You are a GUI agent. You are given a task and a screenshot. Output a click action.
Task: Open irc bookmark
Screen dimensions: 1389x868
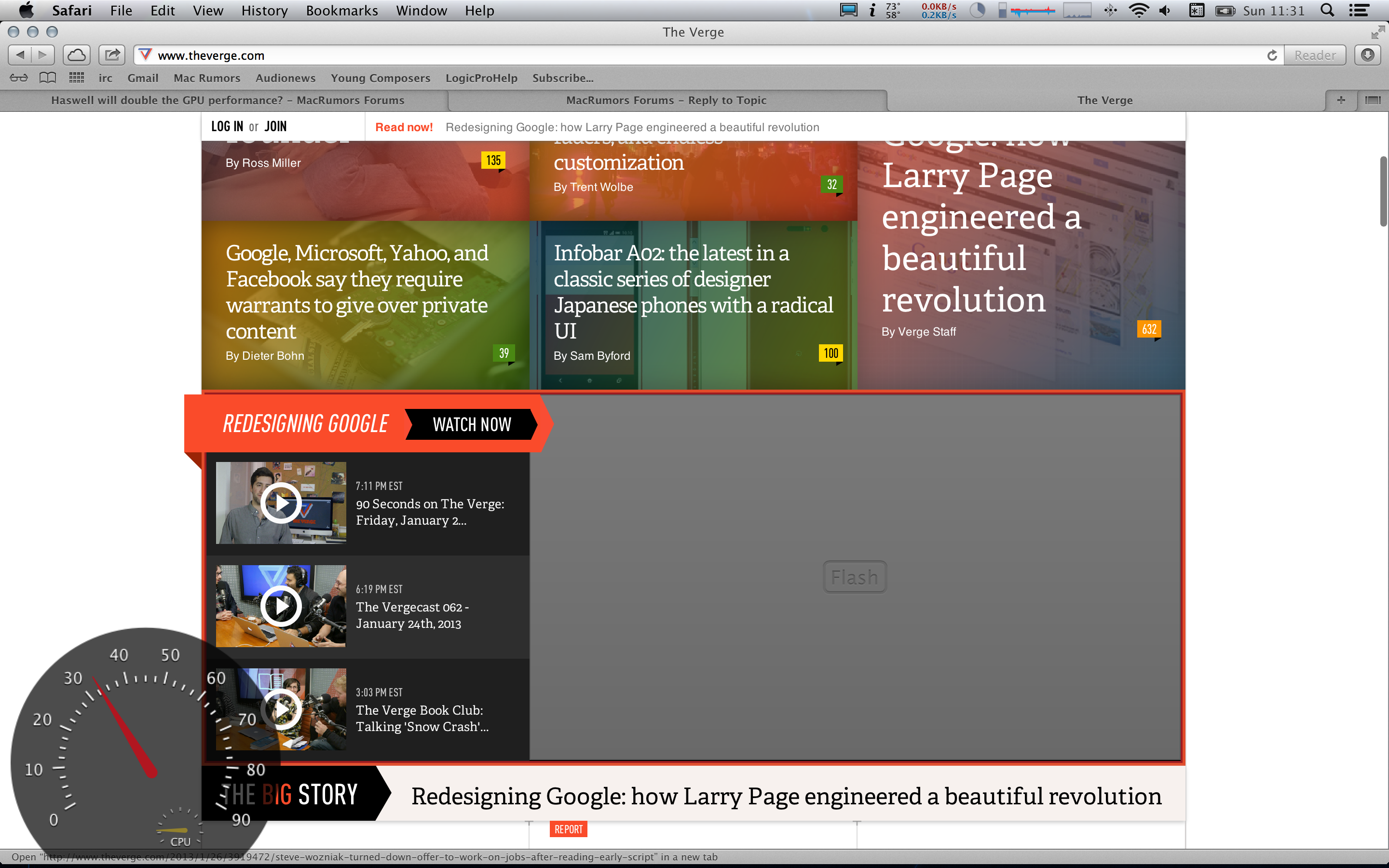[105, 78]
